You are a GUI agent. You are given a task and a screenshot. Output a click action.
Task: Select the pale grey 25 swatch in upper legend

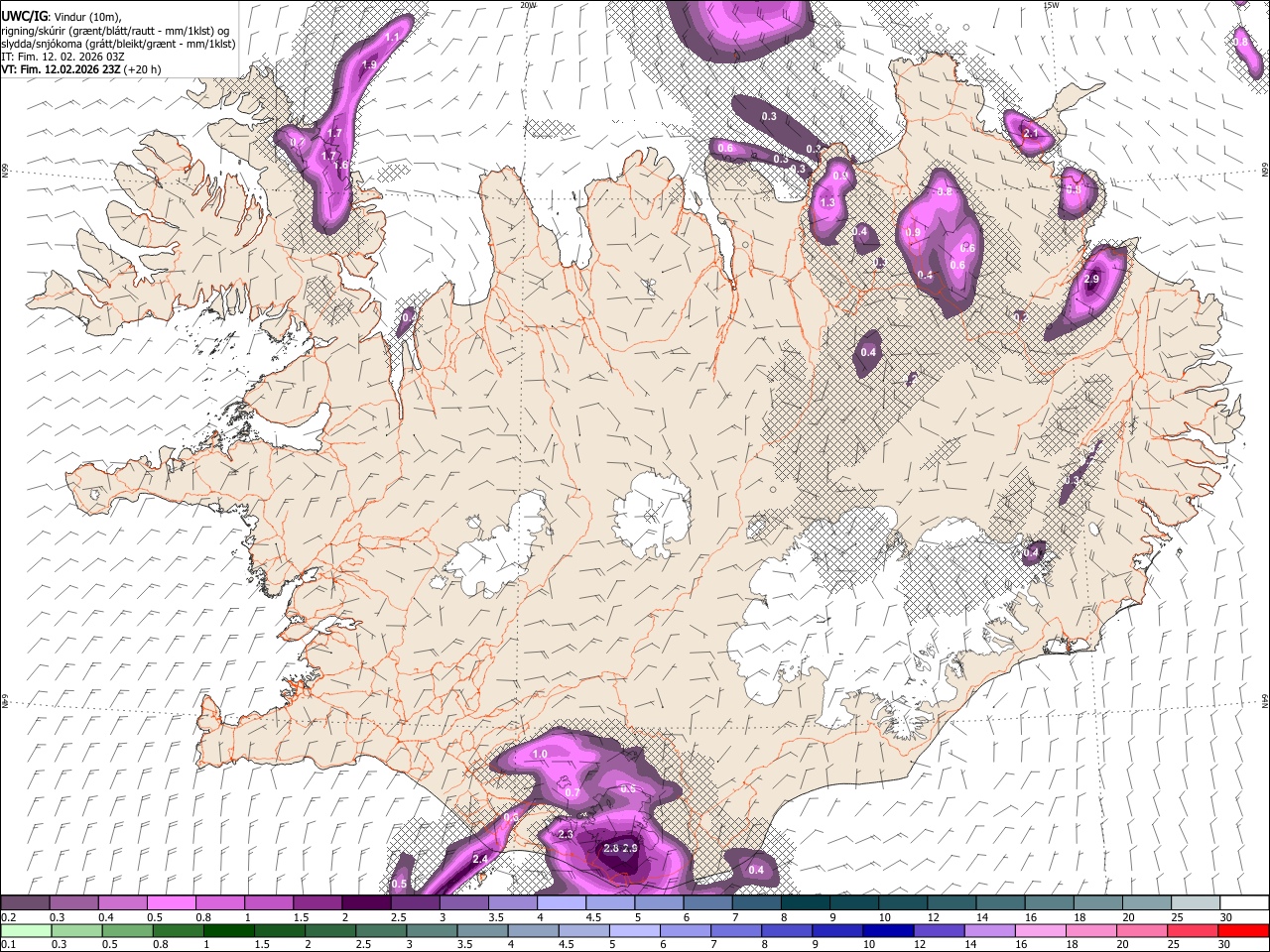pyautogui.click(x=1196, y=903)
